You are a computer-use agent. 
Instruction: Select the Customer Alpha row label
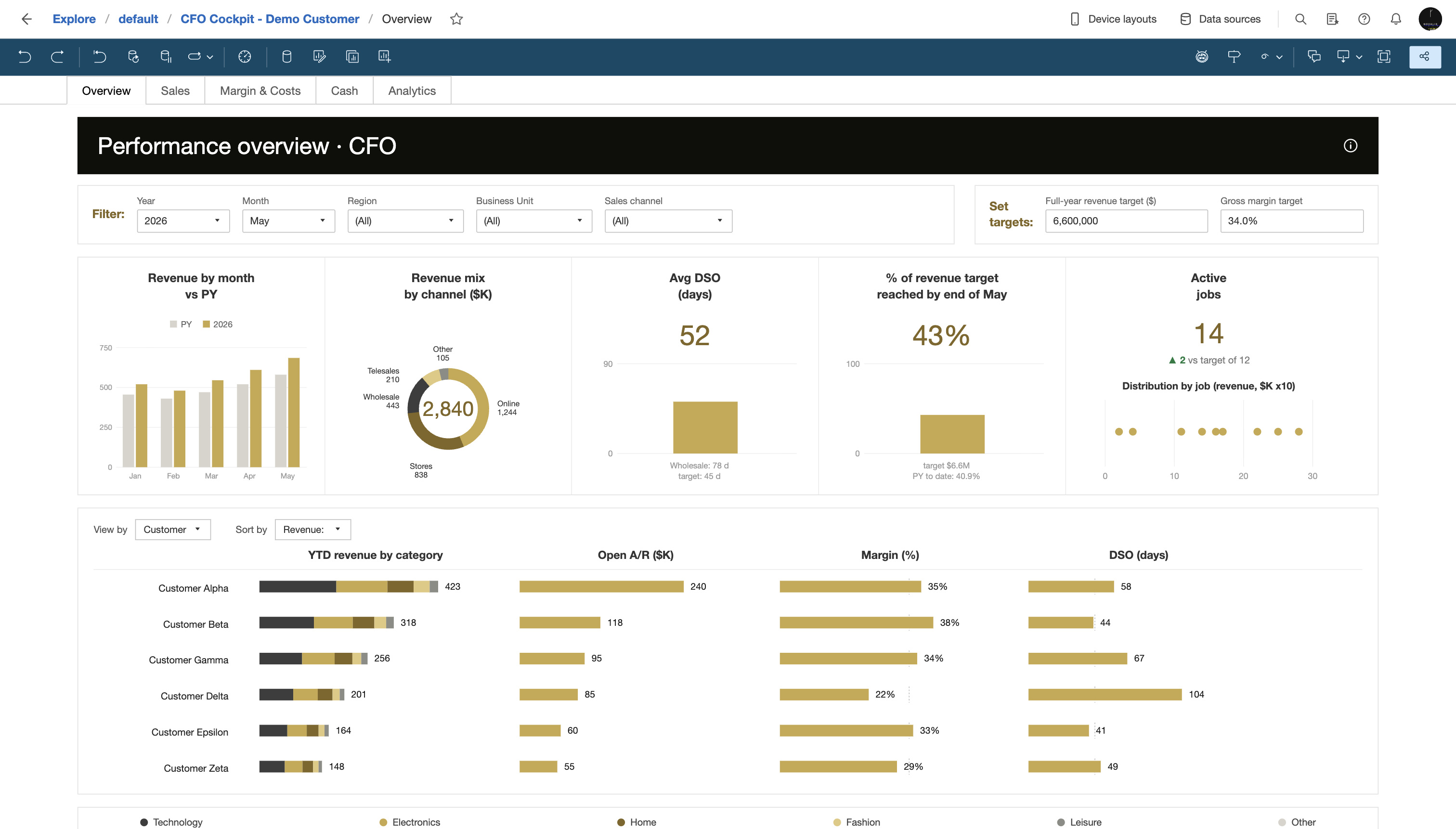tap(193, 588)
